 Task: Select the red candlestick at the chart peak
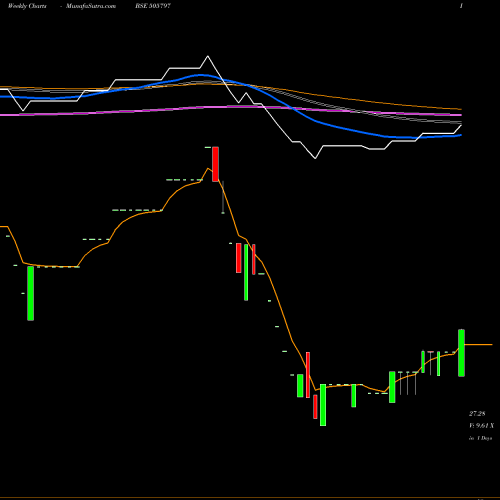[215, 164]
